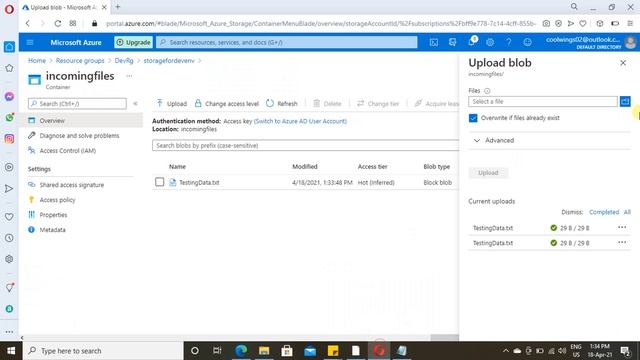The height and width of the screenshot is (360, 640).
Task: Sort by the Modified column header
Action: 304,167
